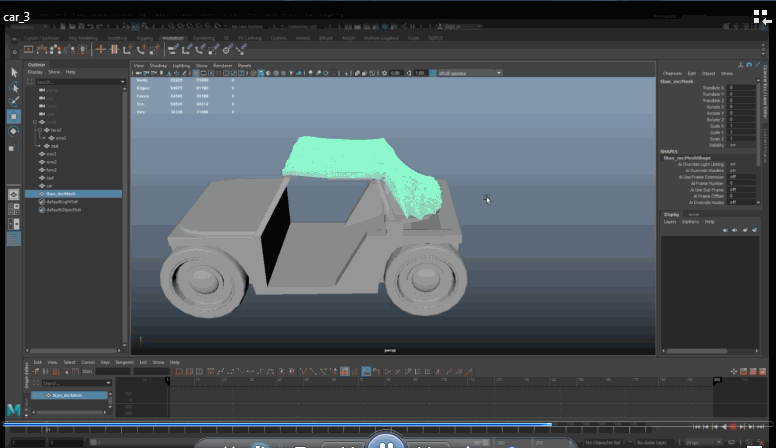Click Set Key on Translate shelf icon

128,50
